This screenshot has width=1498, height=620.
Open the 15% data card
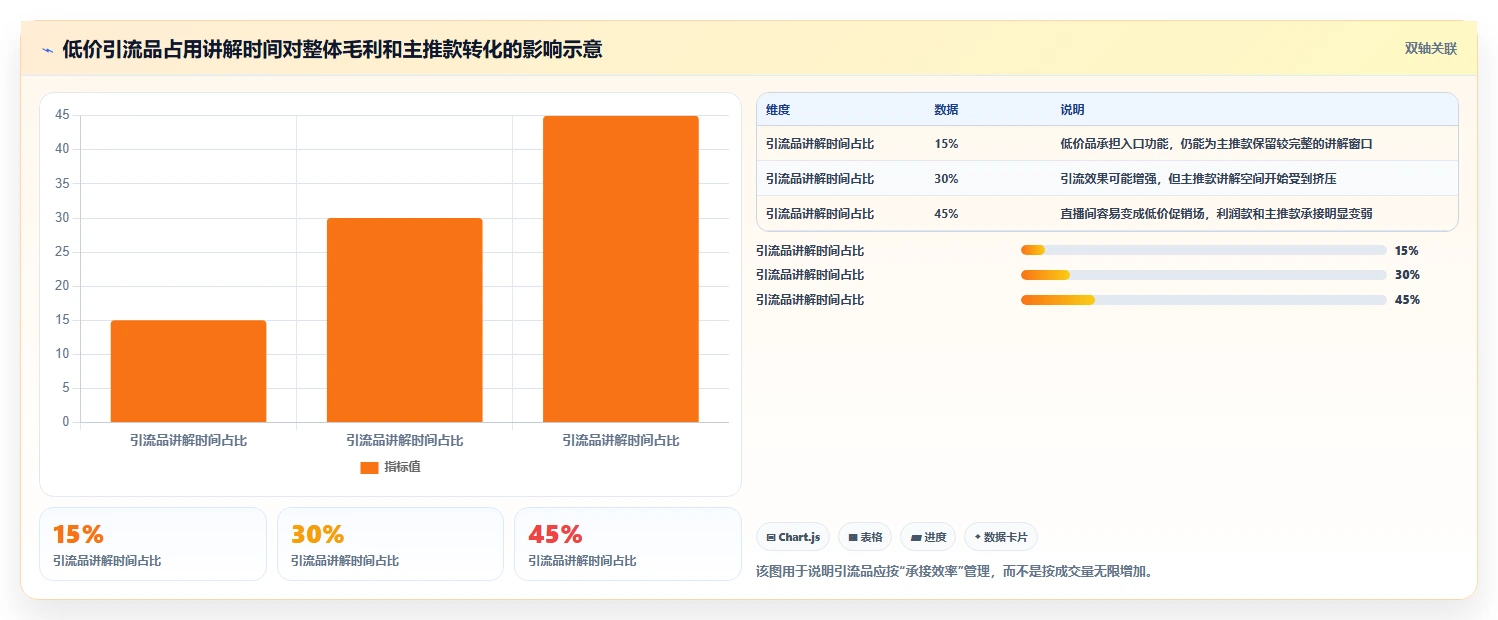point(153,544)
